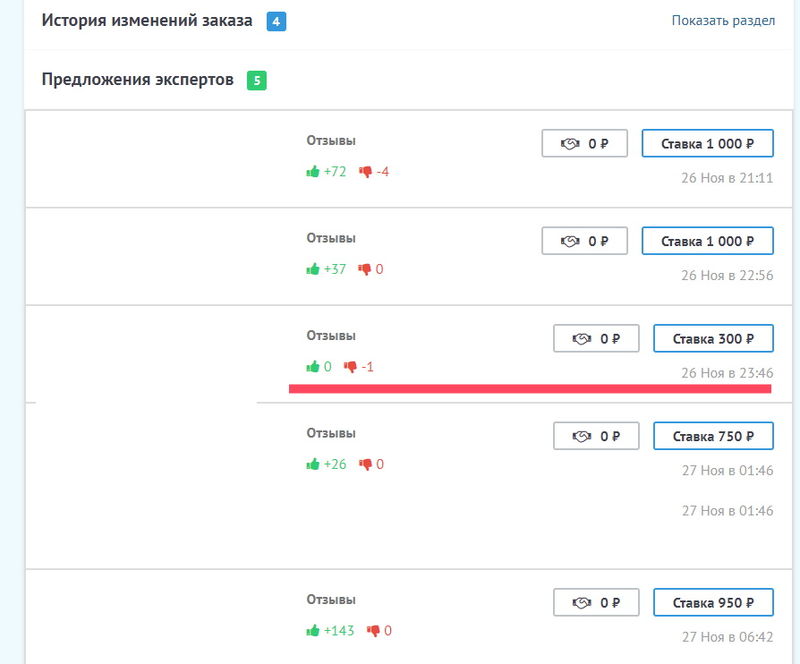
Task: Click the thumbs-down icon beside +143 reviews
Action: click(x=373, y=630)
